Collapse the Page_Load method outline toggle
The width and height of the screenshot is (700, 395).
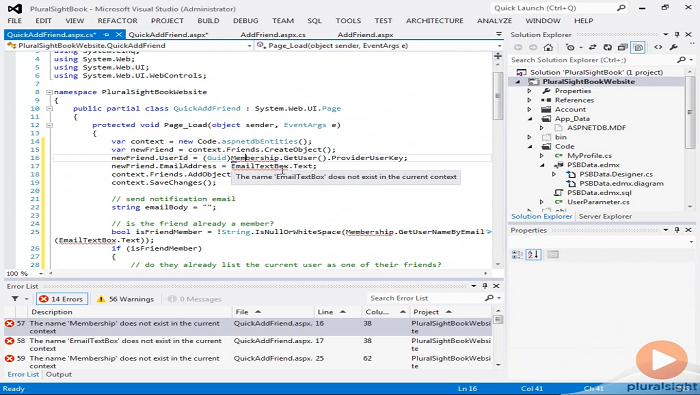coord(50,125)
